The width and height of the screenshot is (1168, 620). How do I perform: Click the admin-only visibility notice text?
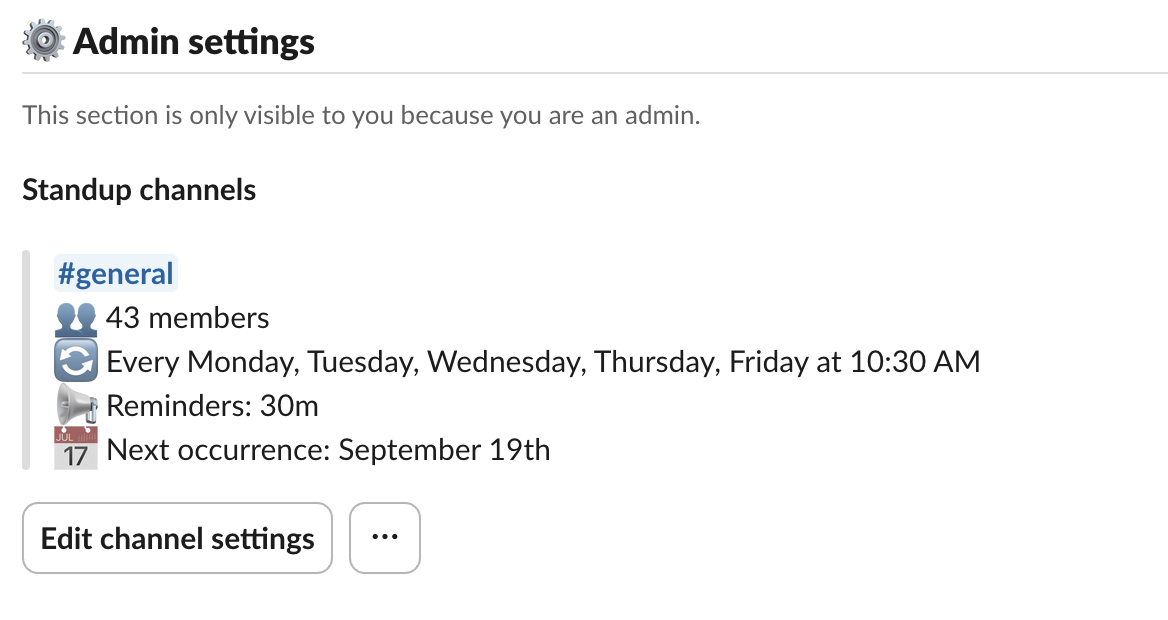point(361,115)
